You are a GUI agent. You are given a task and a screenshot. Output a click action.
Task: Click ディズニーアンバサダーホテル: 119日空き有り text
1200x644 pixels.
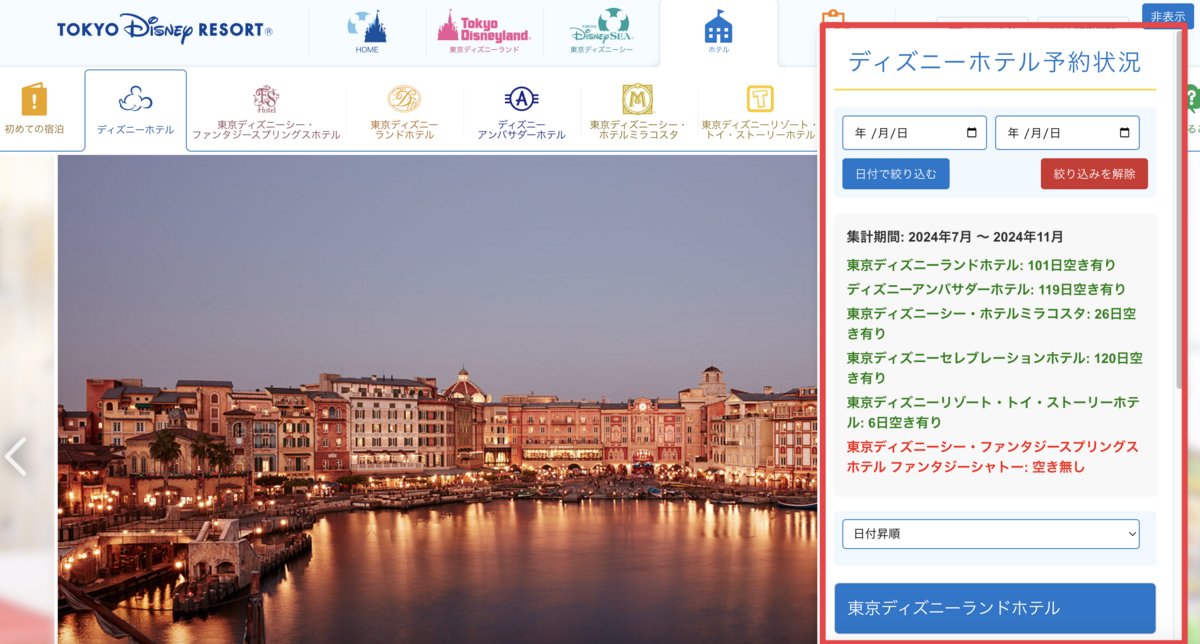986,288
